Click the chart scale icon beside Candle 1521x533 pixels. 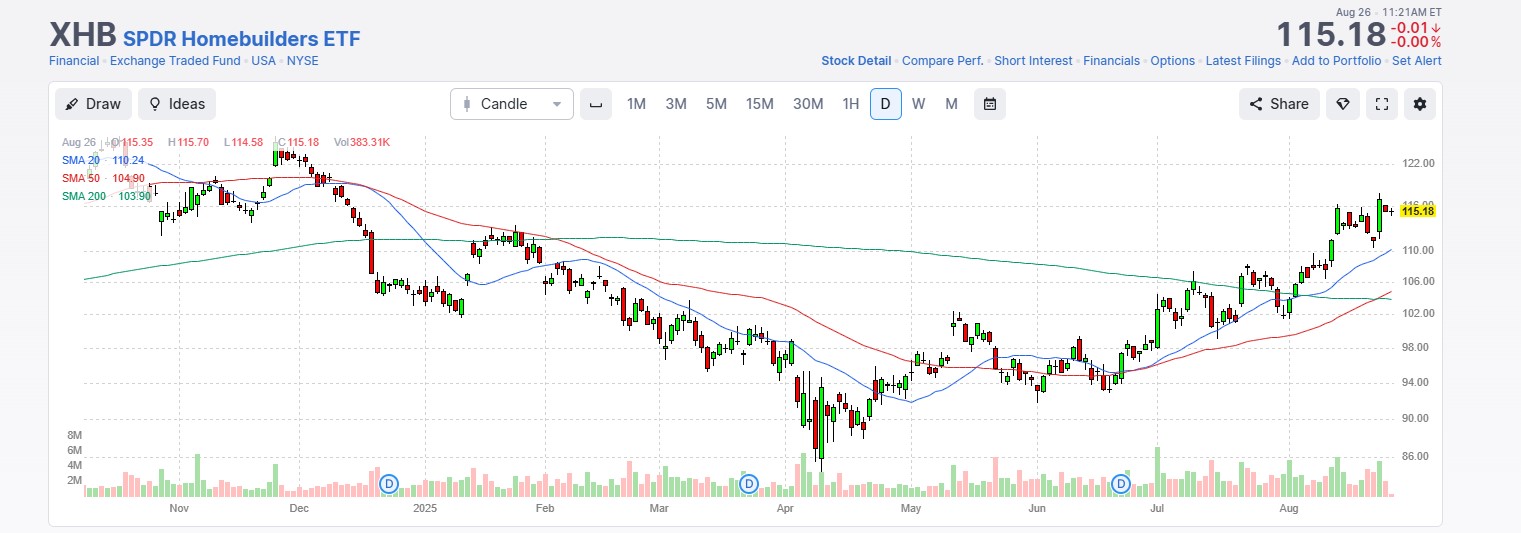(596, 104)
